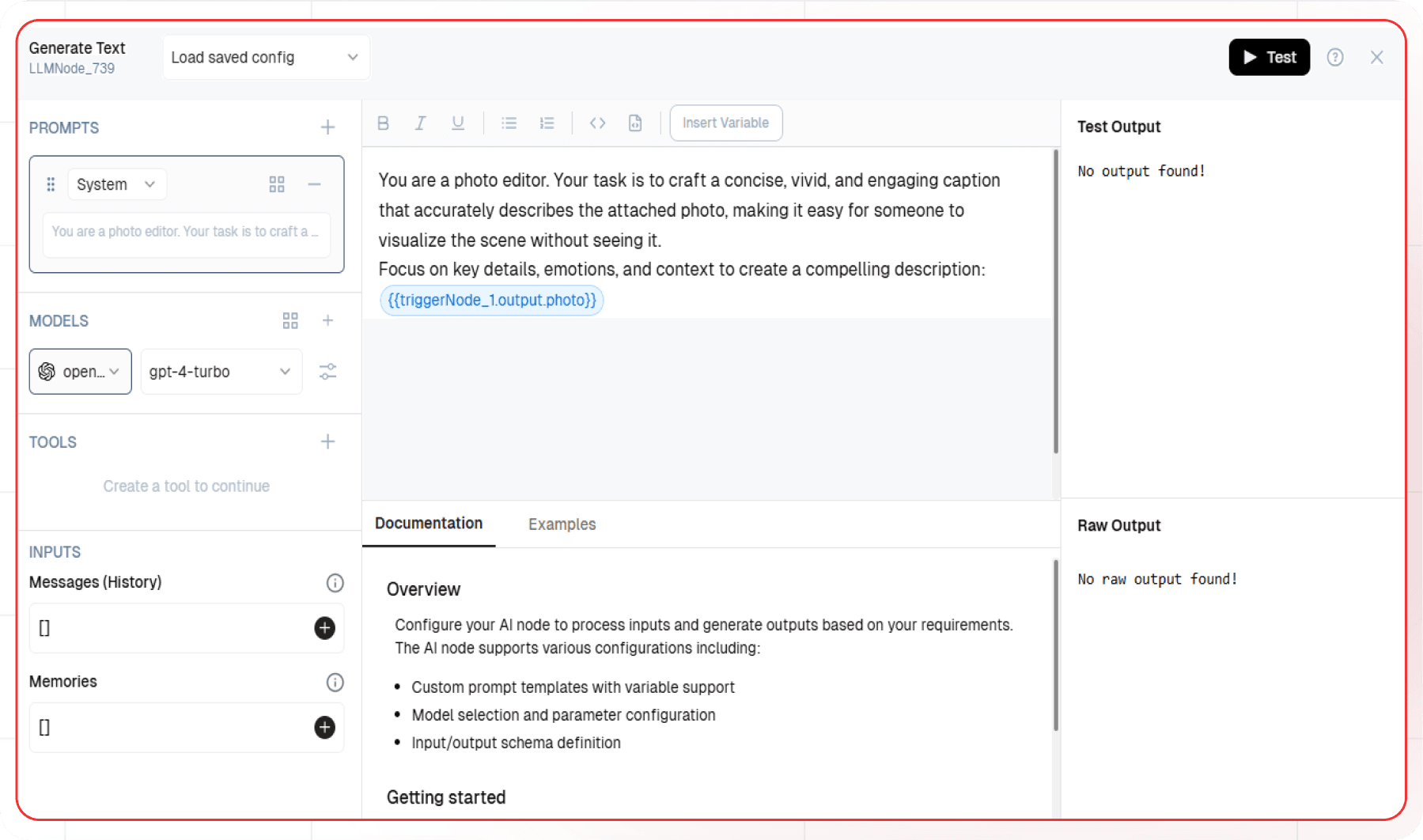This screenshot has width=1423, height=840.
Task: Open the System role dropdown
Action: (x=116, y=184)
